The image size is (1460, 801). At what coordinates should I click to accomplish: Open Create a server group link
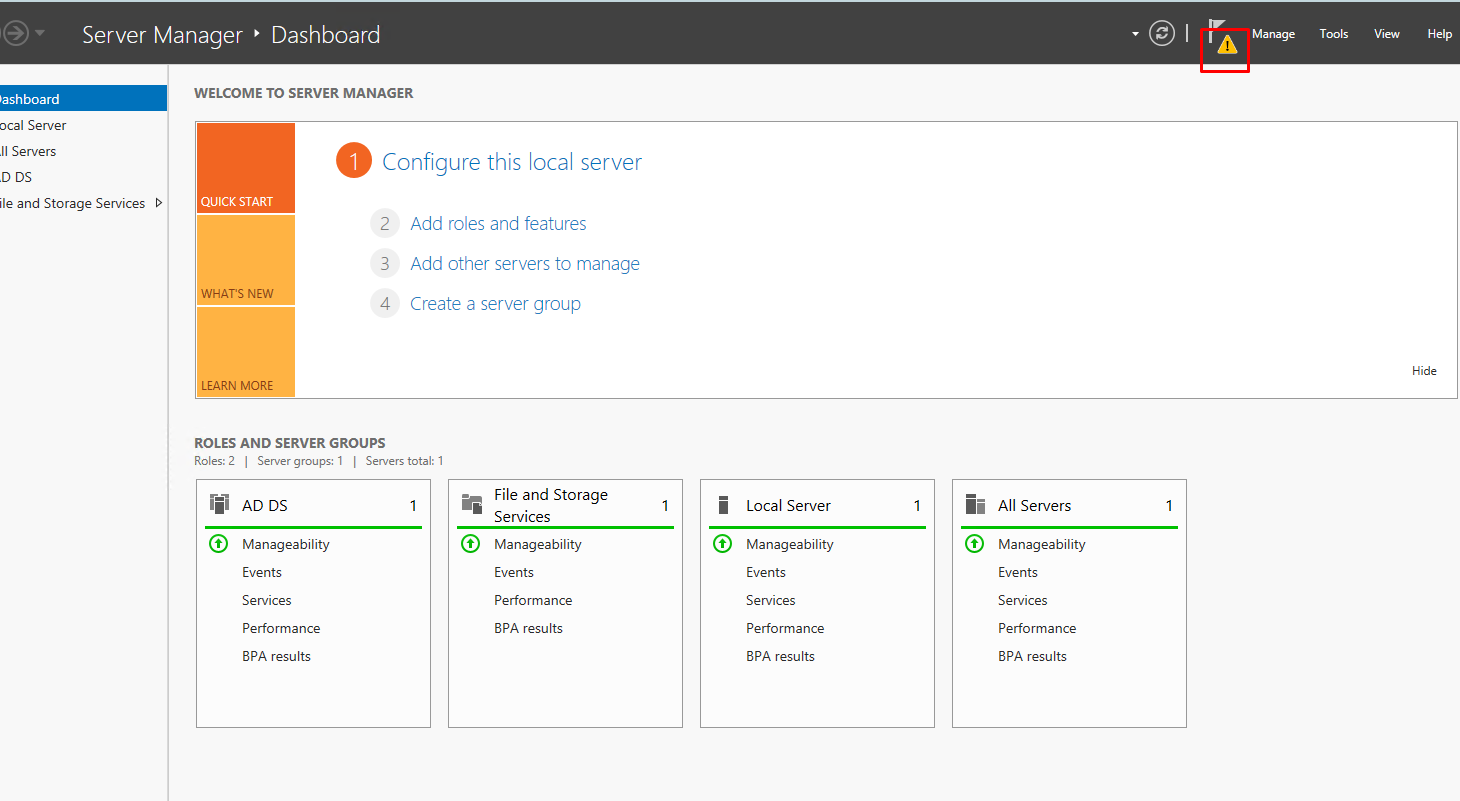coord(495,304)
